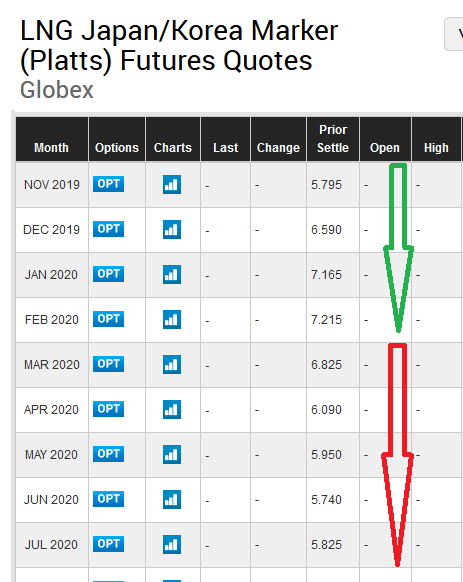This screenshot has height=582, width=463.
Task: Click OPT button for JAN 2020
Action: [x=108, y=274]
